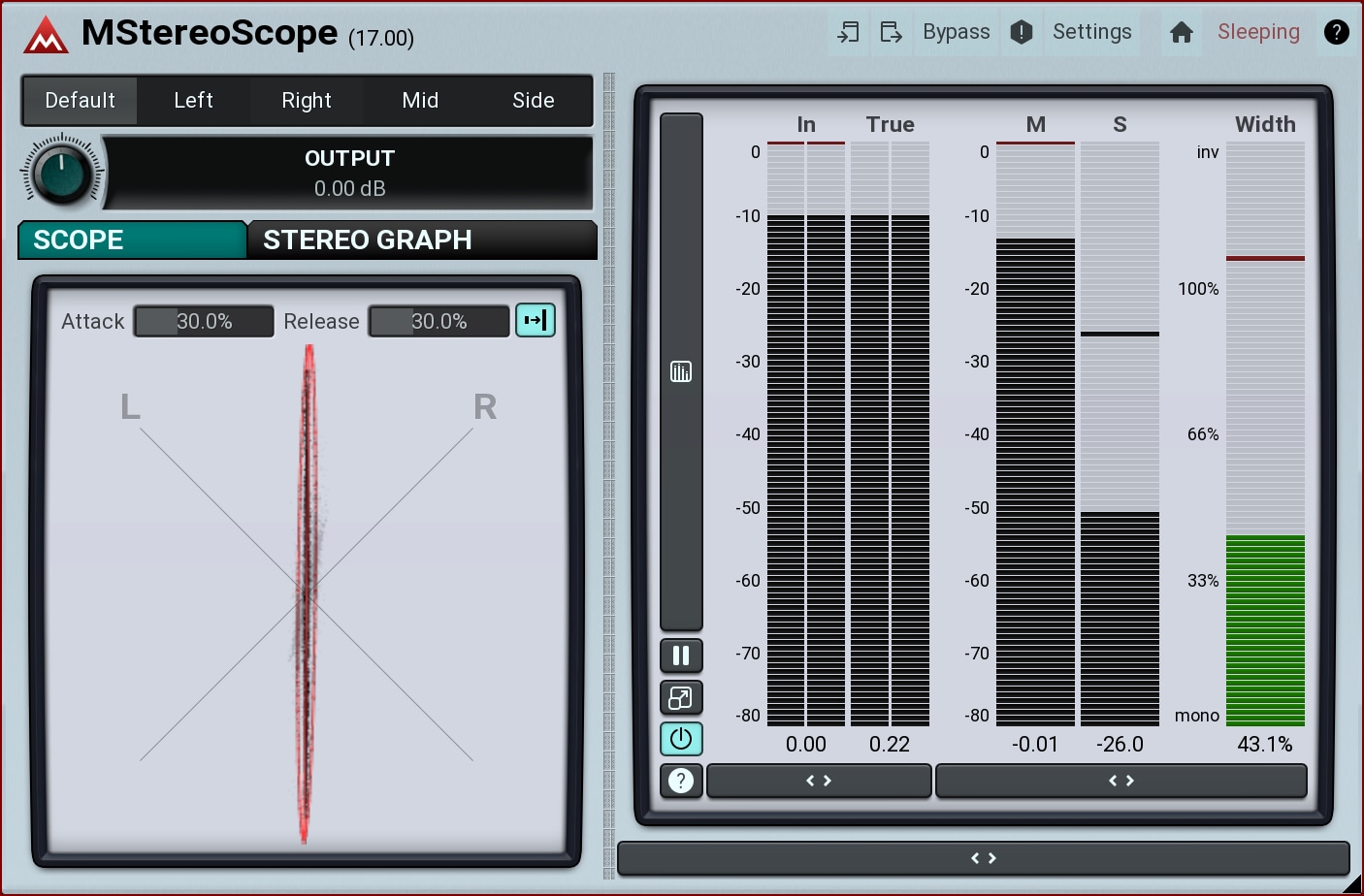Expand the M/S and Width meter arrows

pos(1120,781)
